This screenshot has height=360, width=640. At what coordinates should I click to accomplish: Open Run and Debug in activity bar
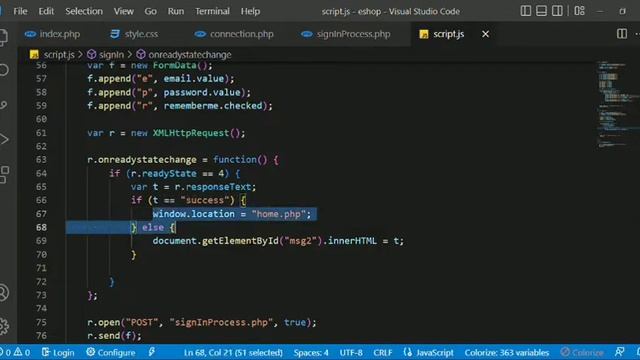click(3, 140)
